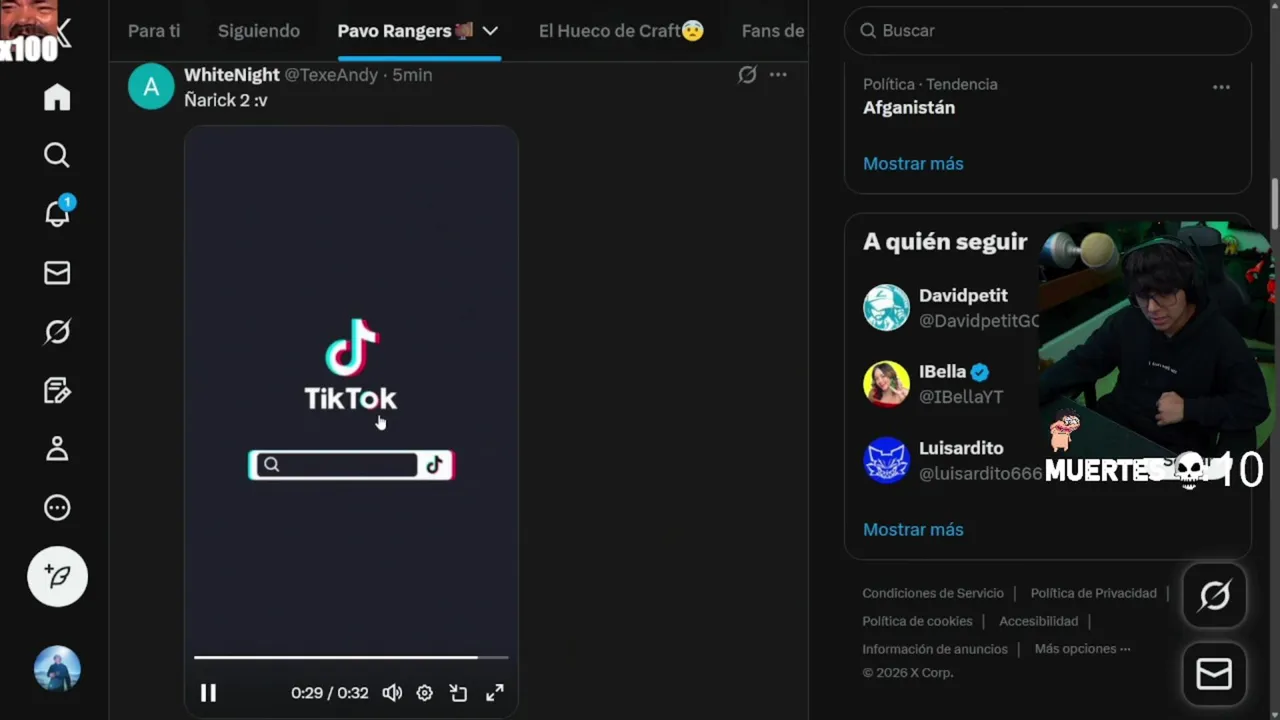This screenshot has width=1280, height=720.
Task: Click Mostrar más under trends
Action: click(913, 163)
